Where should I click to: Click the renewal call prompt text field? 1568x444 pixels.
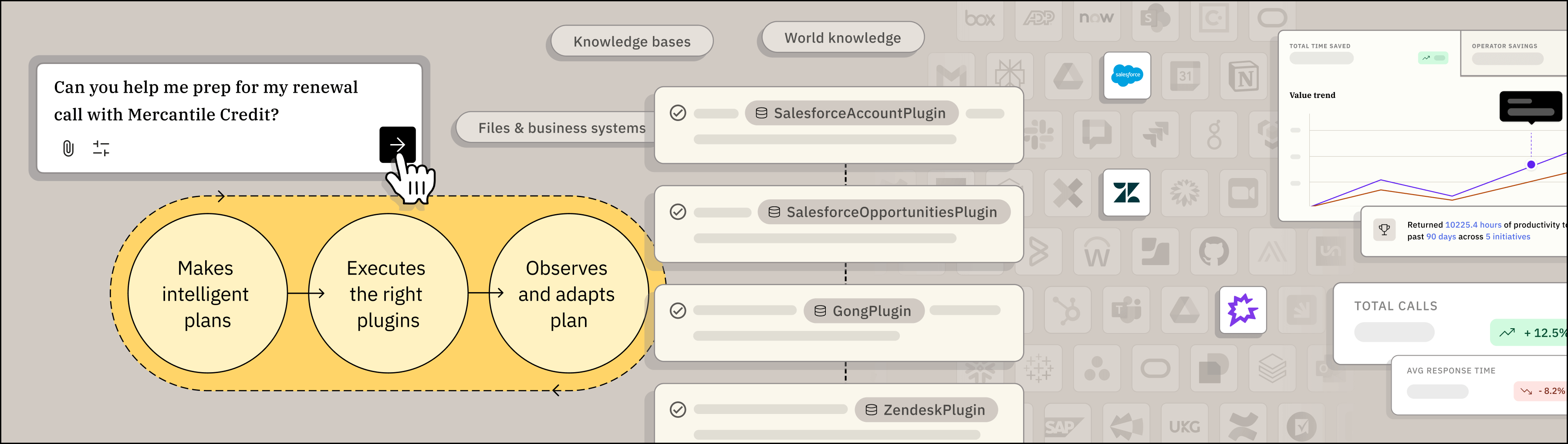coord(207,101)
